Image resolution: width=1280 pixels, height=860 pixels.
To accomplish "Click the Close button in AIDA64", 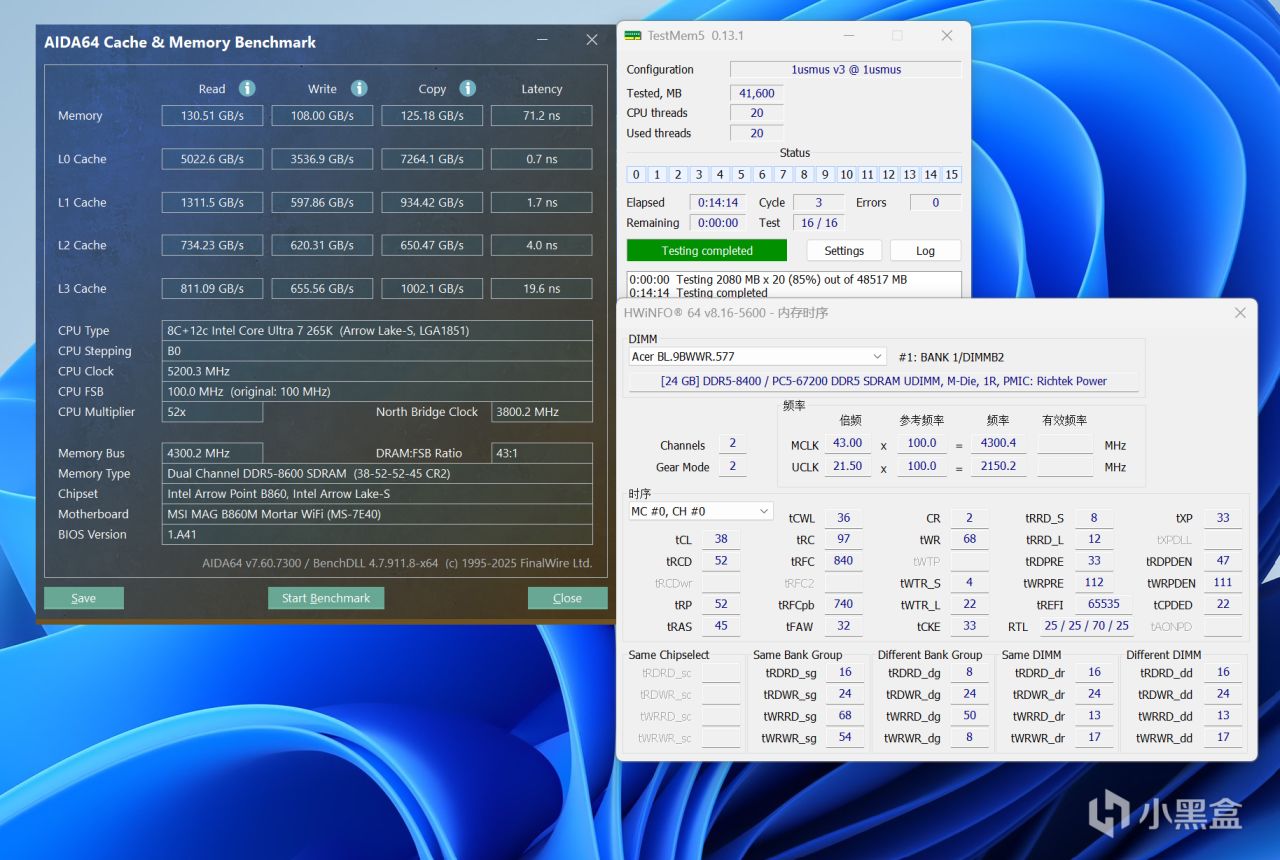I will (567, 598).
